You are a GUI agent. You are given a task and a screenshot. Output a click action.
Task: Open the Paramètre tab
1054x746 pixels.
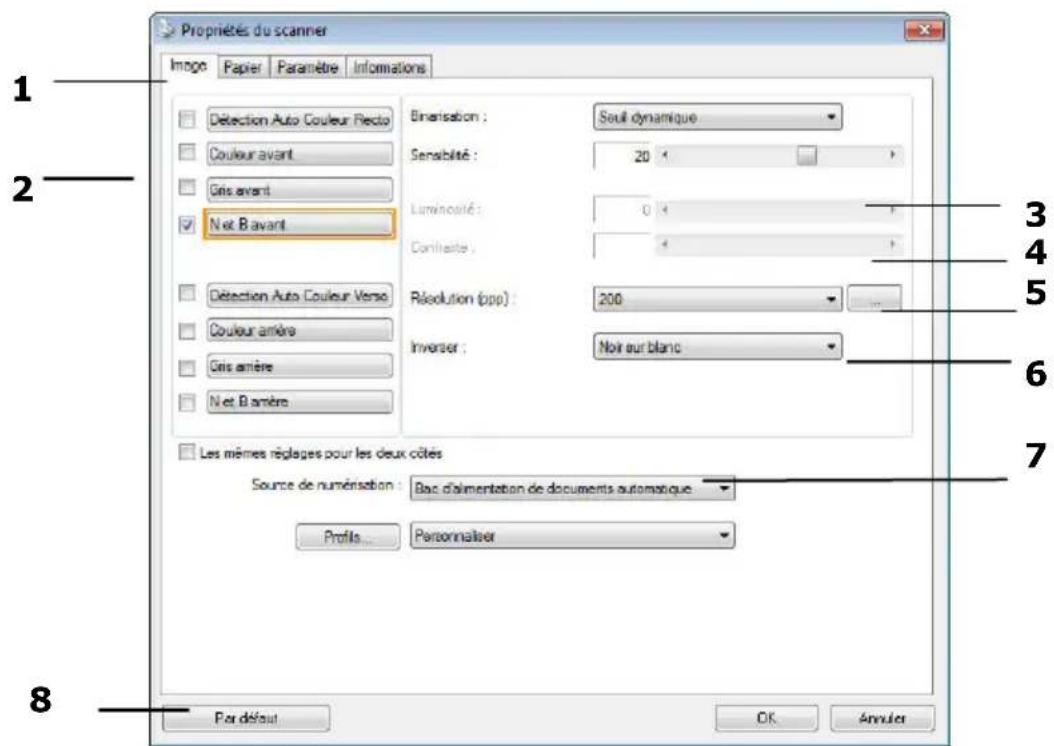307,67
